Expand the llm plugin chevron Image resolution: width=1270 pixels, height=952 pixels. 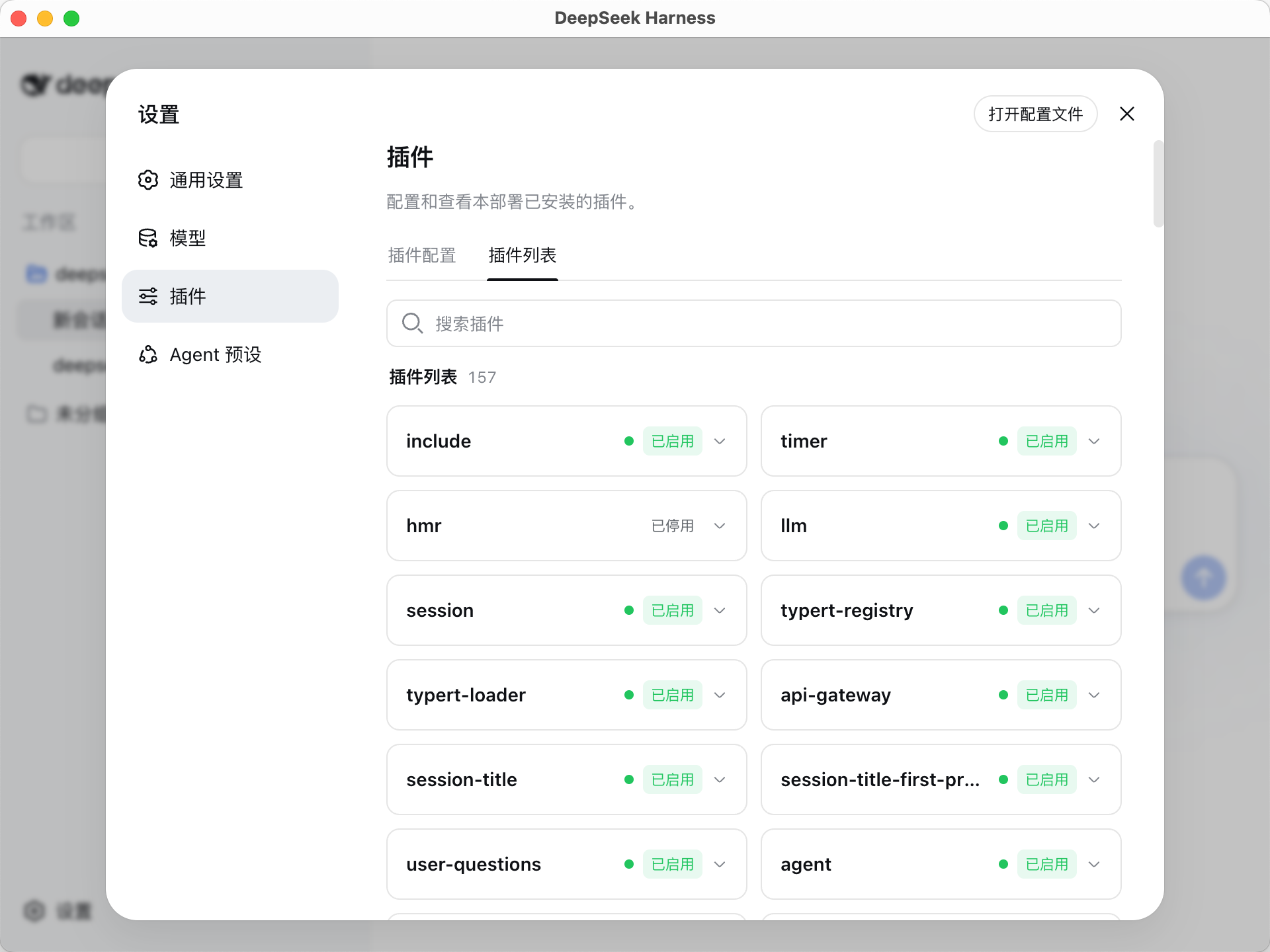(x=1094, y=526)
